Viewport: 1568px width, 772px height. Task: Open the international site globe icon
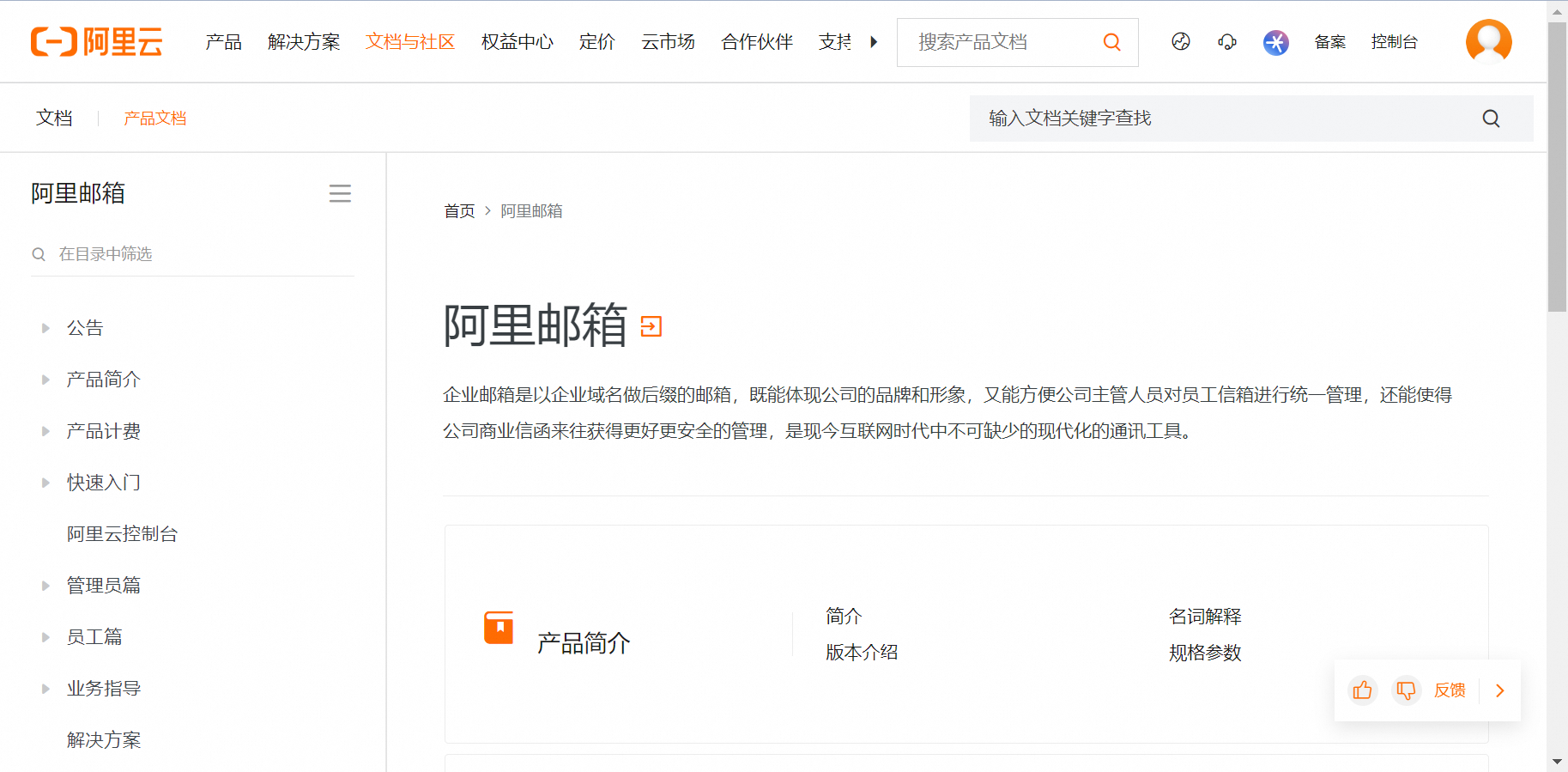click(1181, 41)
